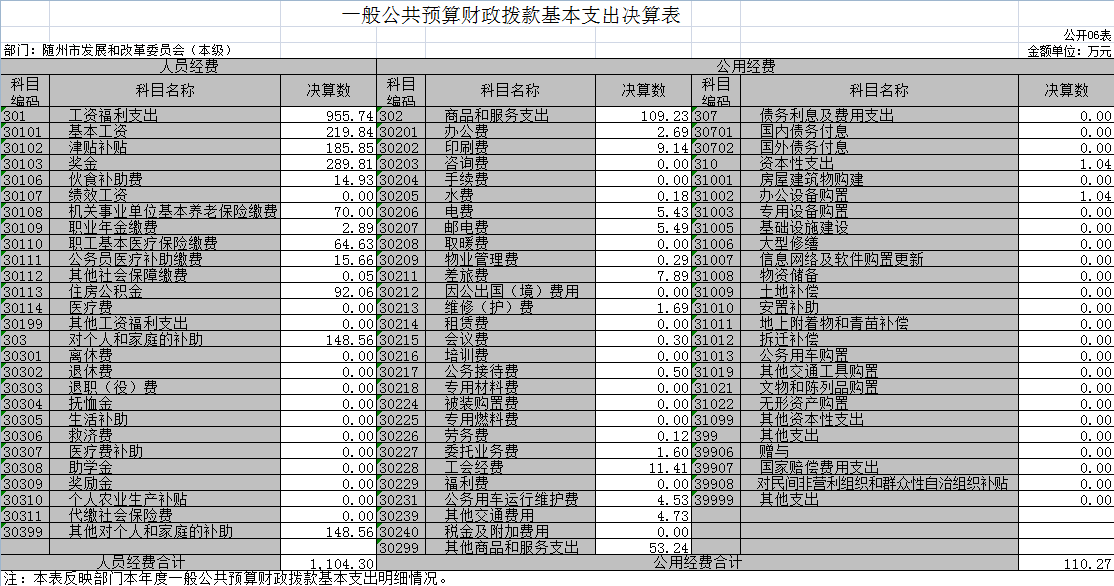Select the 人员经费合计 total label

pyautogui.click(x=141, y=563)
